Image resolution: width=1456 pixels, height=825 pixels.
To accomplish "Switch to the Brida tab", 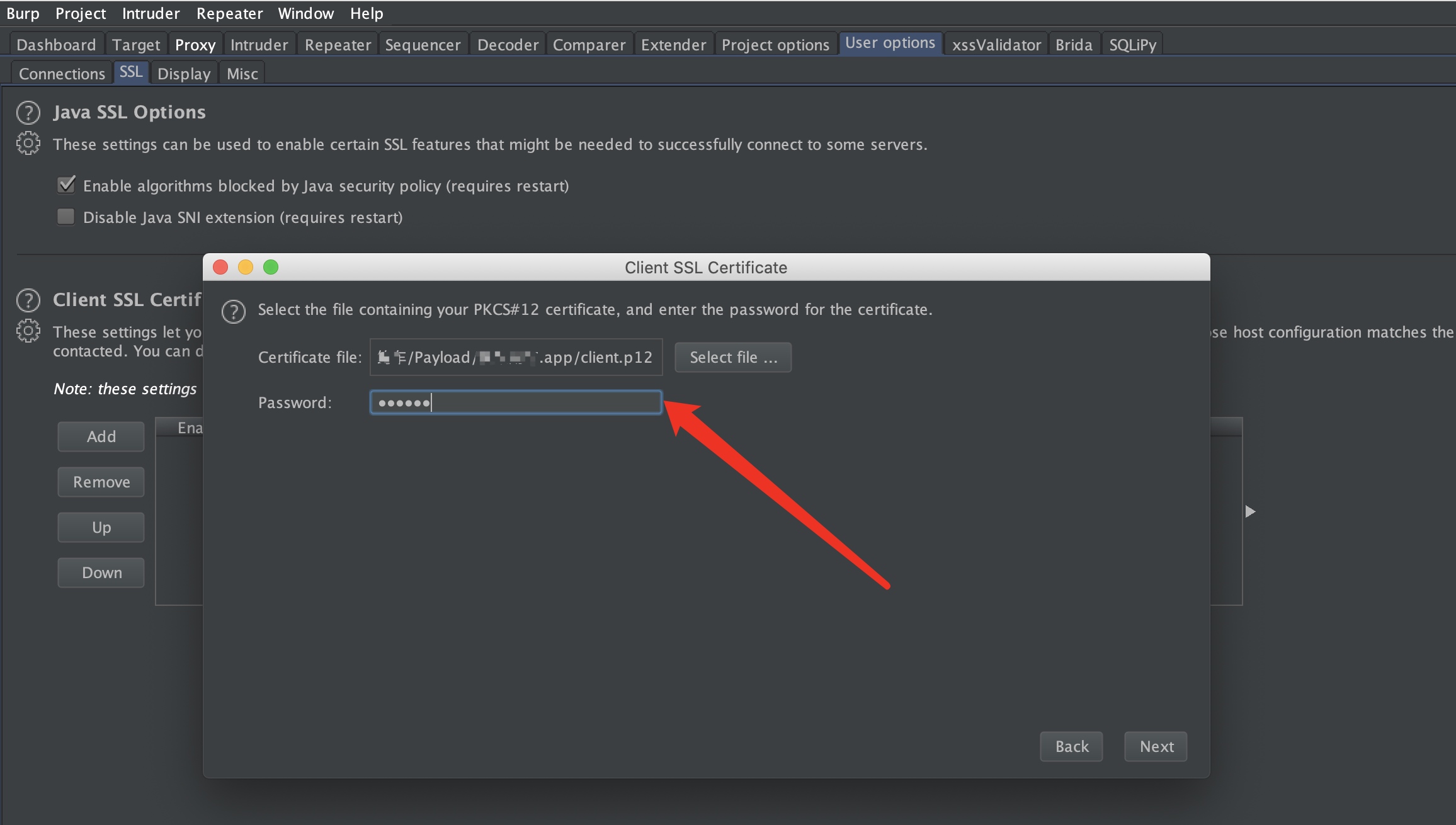I will point(1074,45).
